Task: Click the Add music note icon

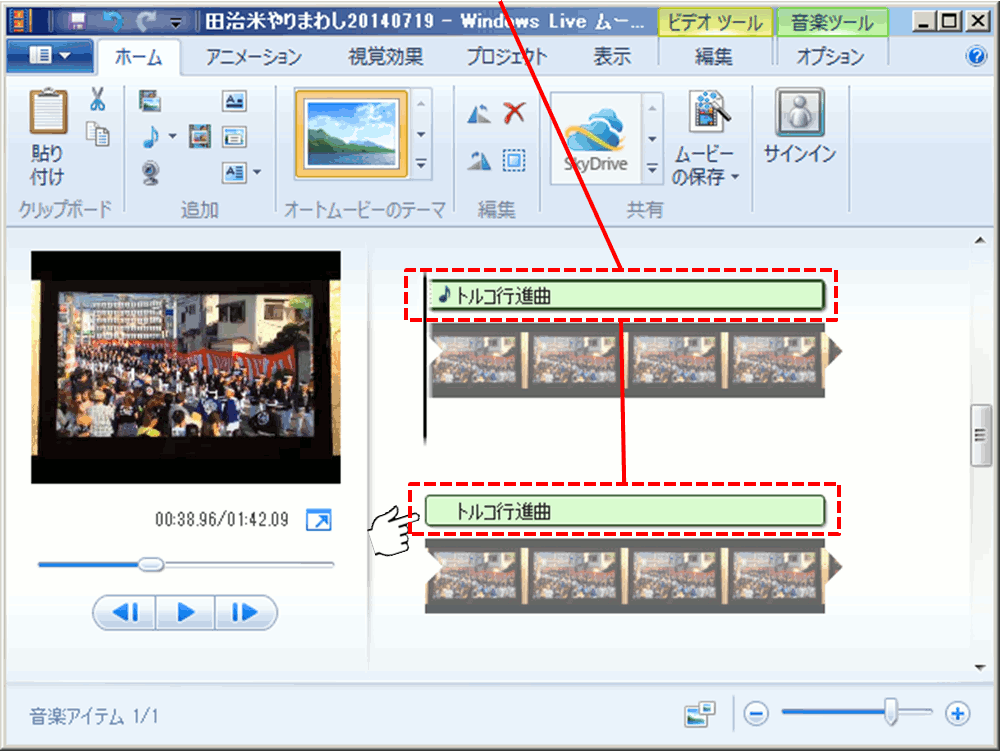Action: click(x=150, y=136)
